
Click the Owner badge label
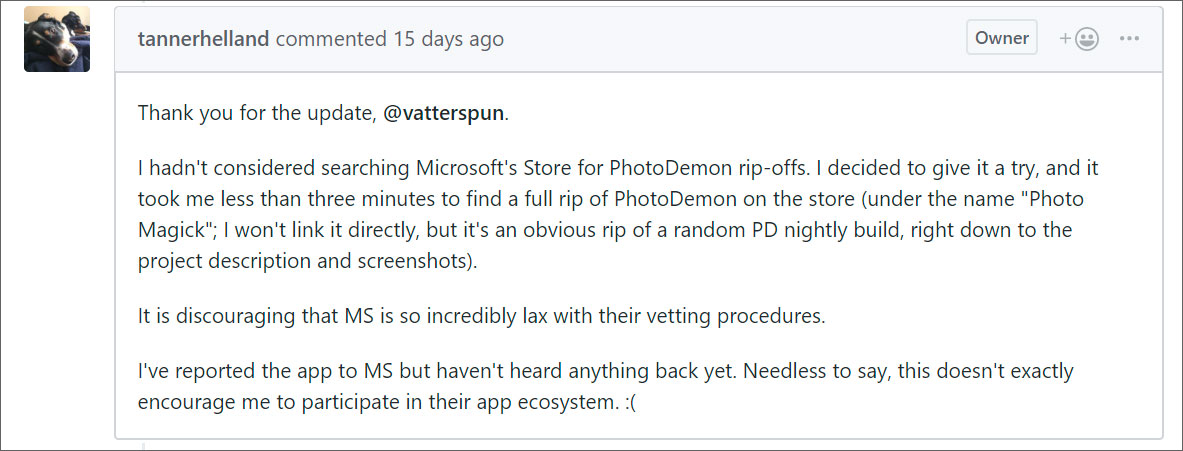pyautogui.click(x=1001, y=38)
